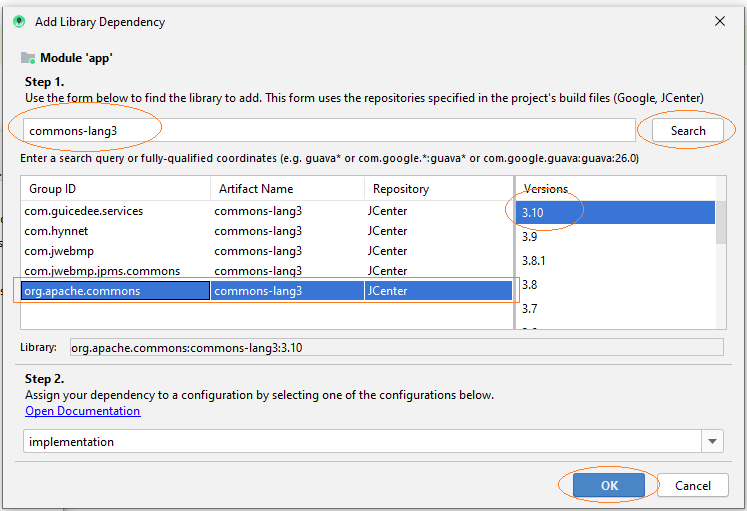Select the com.jwebmp group row

(266, 251)
